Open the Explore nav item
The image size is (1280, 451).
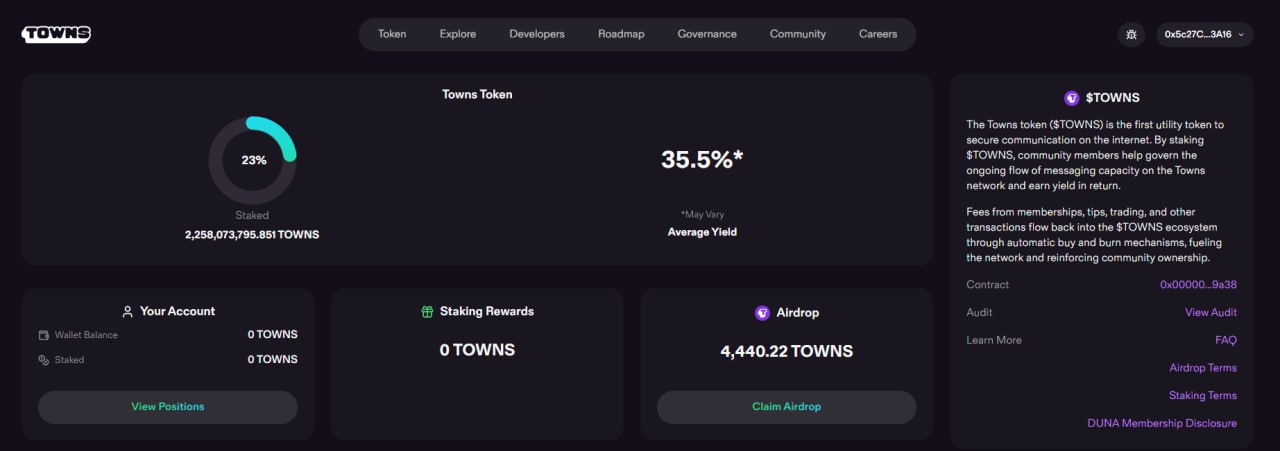[x=458, y=34]
